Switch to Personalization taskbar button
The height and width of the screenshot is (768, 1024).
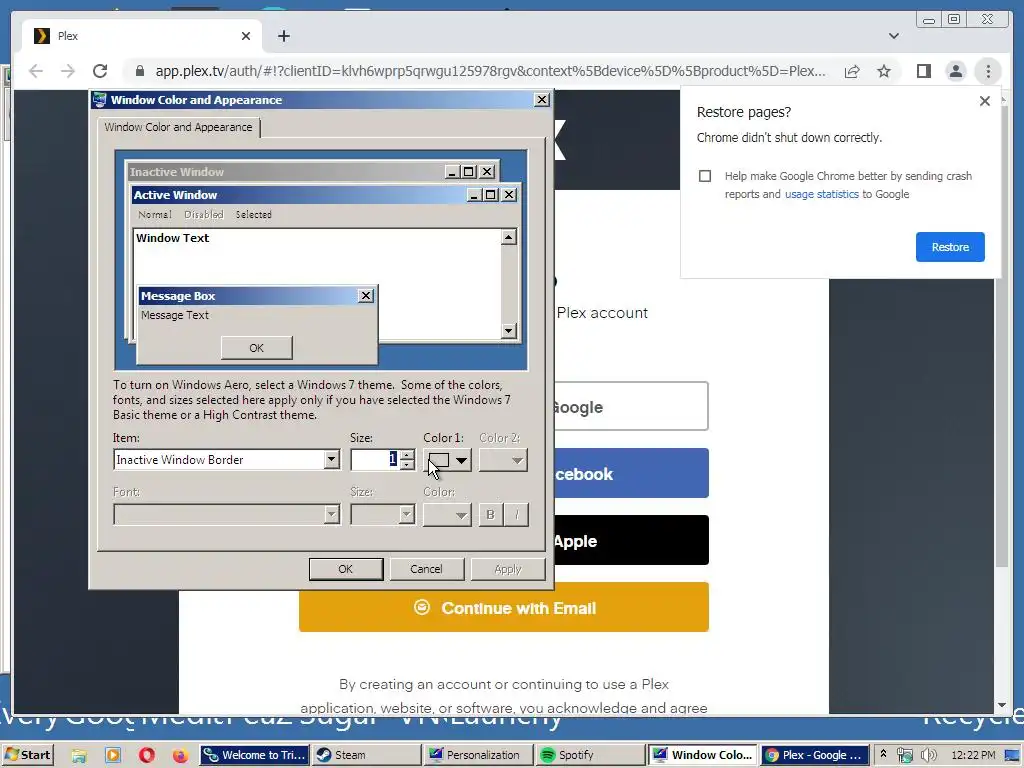point(479,755)
